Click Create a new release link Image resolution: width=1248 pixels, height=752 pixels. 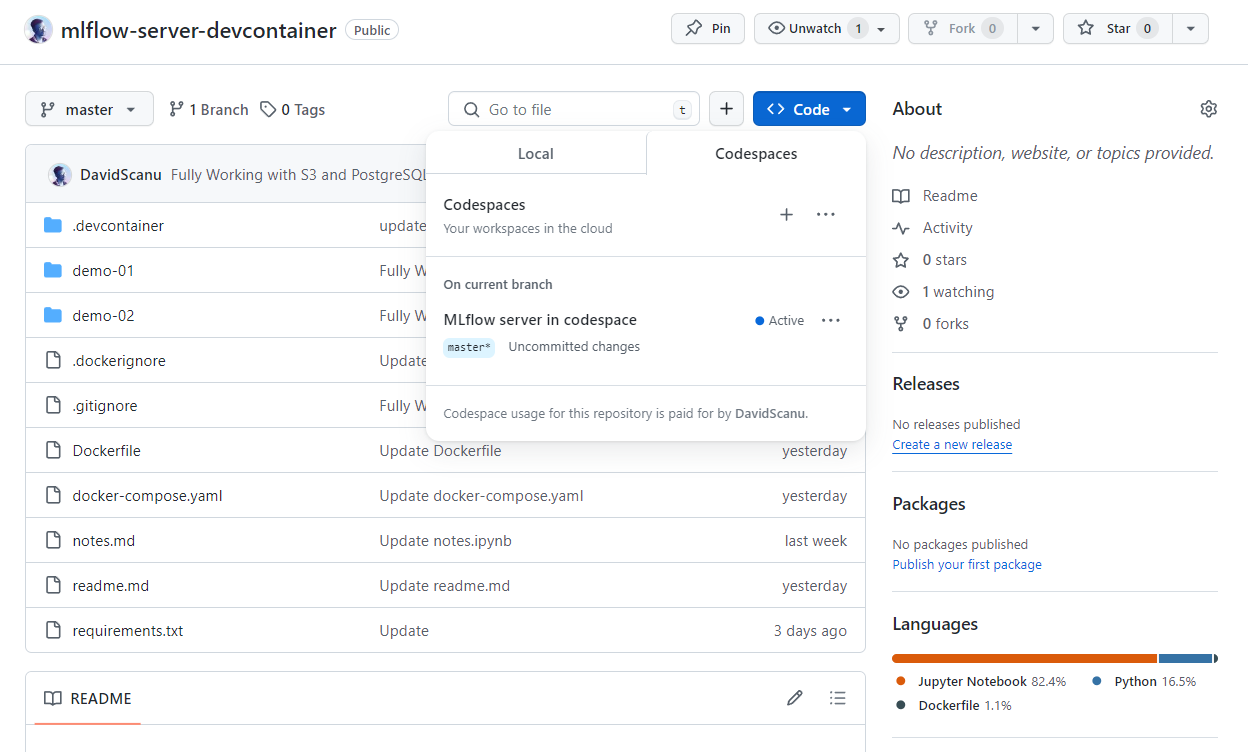pos(952,445)
